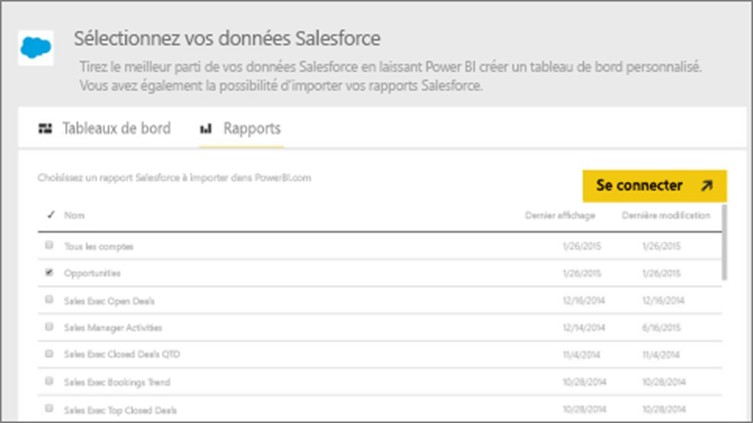Sort by Dernier affichage column header

tap(560, 216)
